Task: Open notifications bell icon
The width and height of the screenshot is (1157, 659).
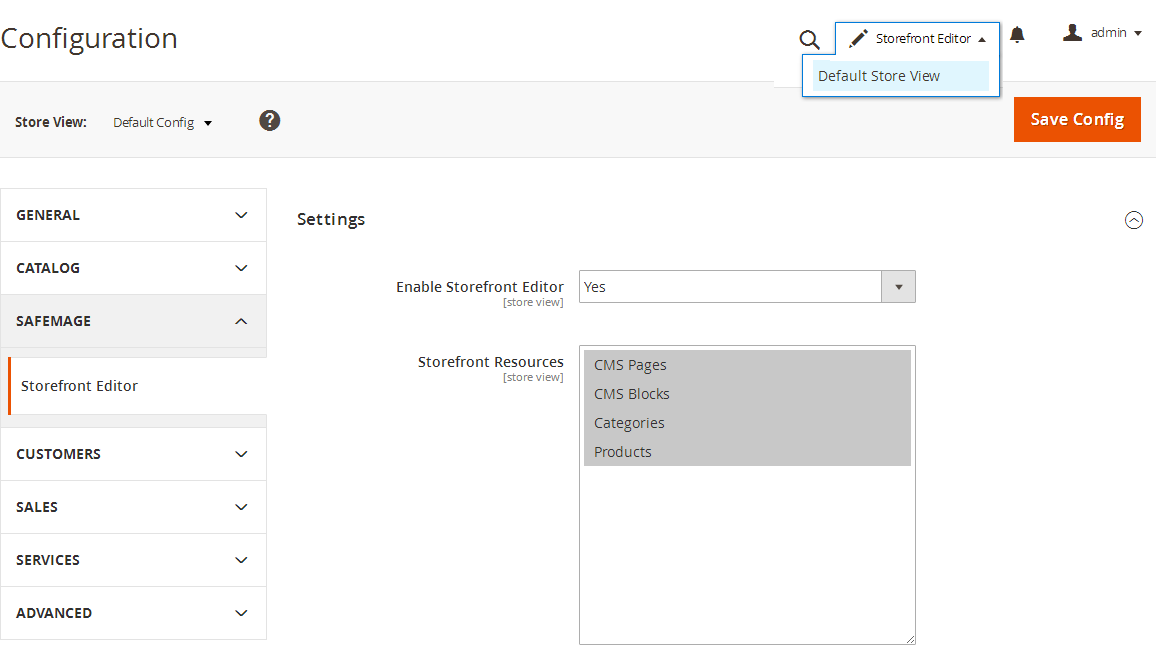Action: [1017, 35]
